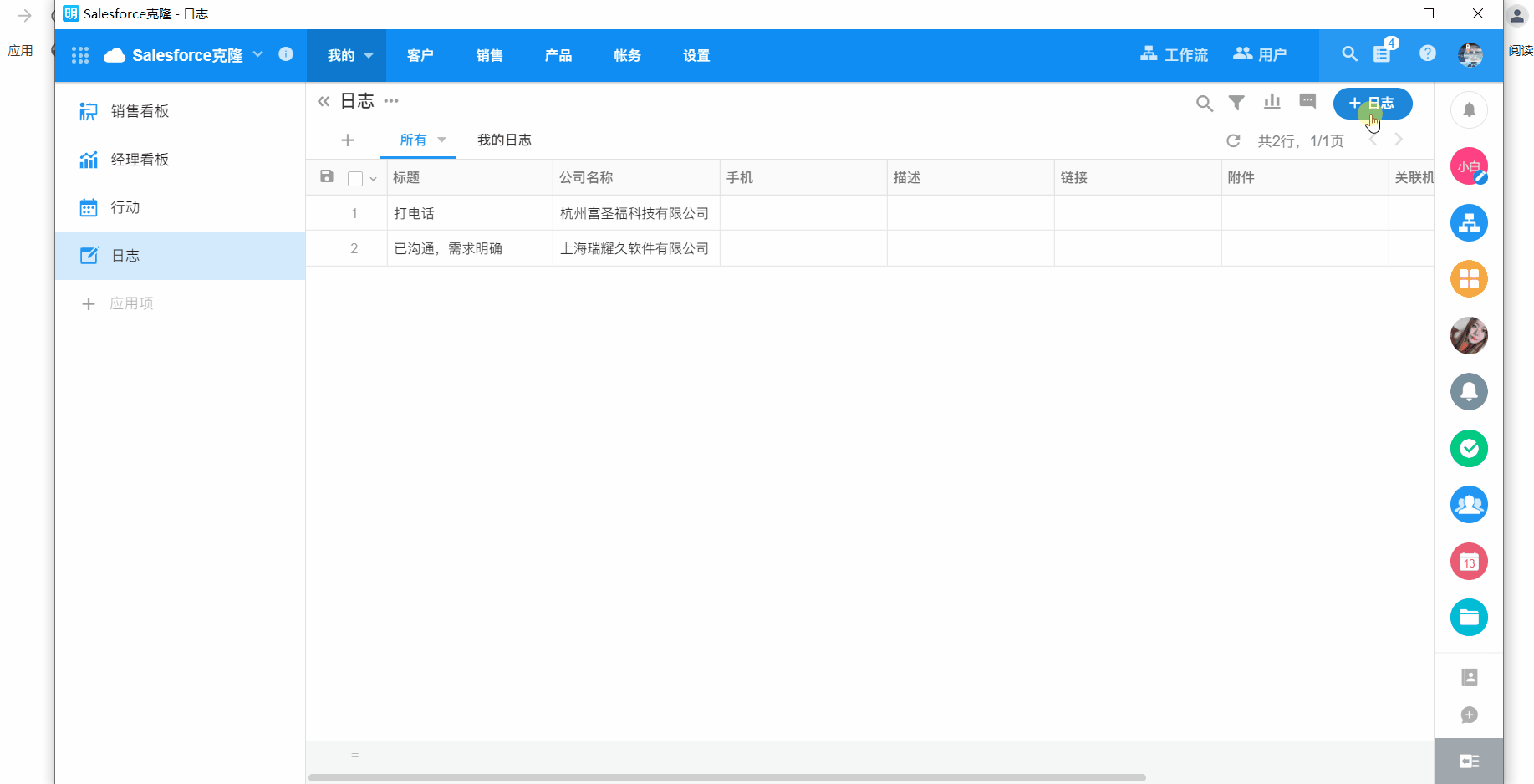The height and width of the screenshot is (784, 1534).
Task: Go to the previous page arrow
Action: [1373, 140]
